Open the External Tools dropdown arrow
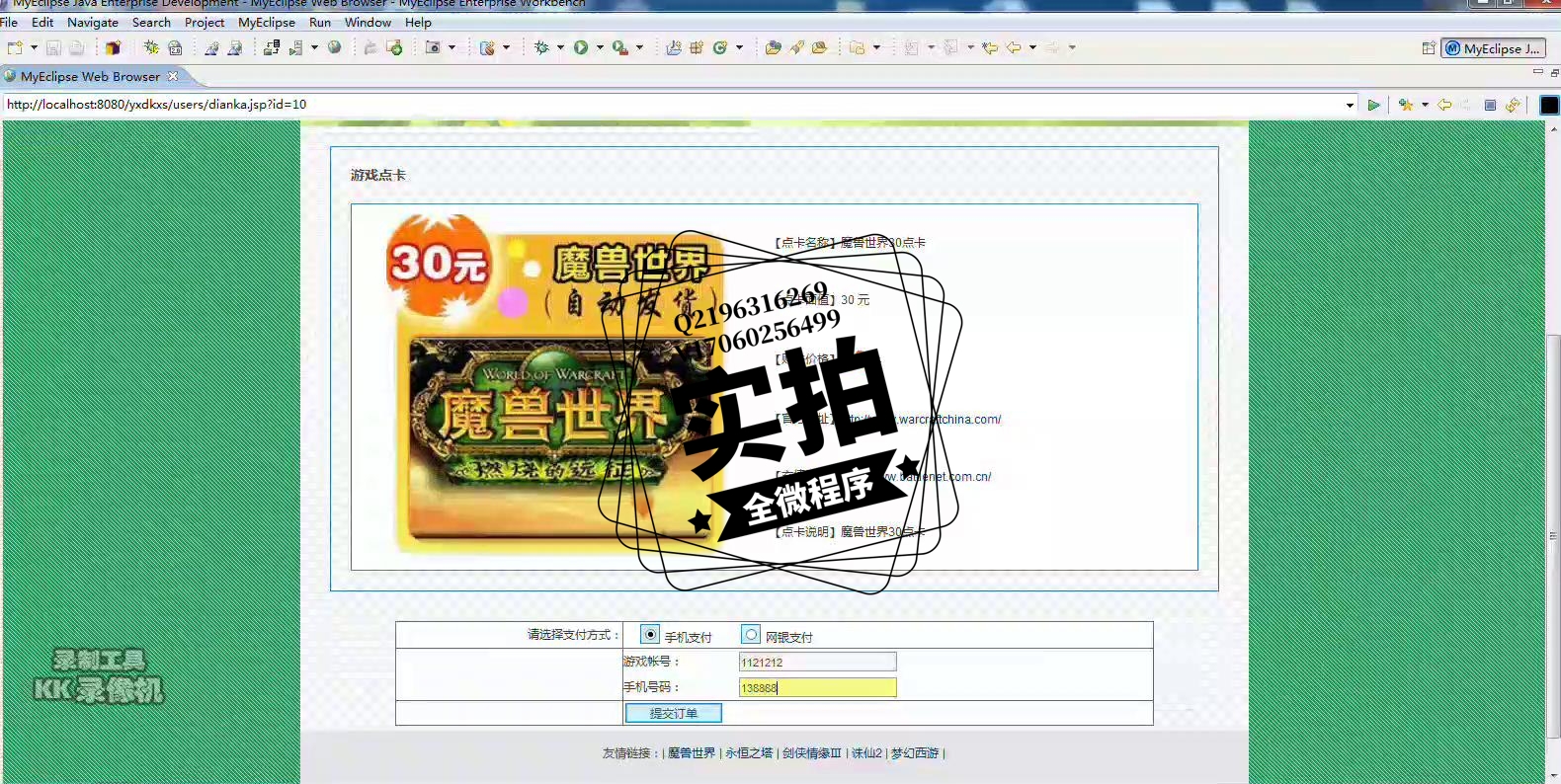Viewport: 1561px width, 784px height. click(x=639, y=47)
